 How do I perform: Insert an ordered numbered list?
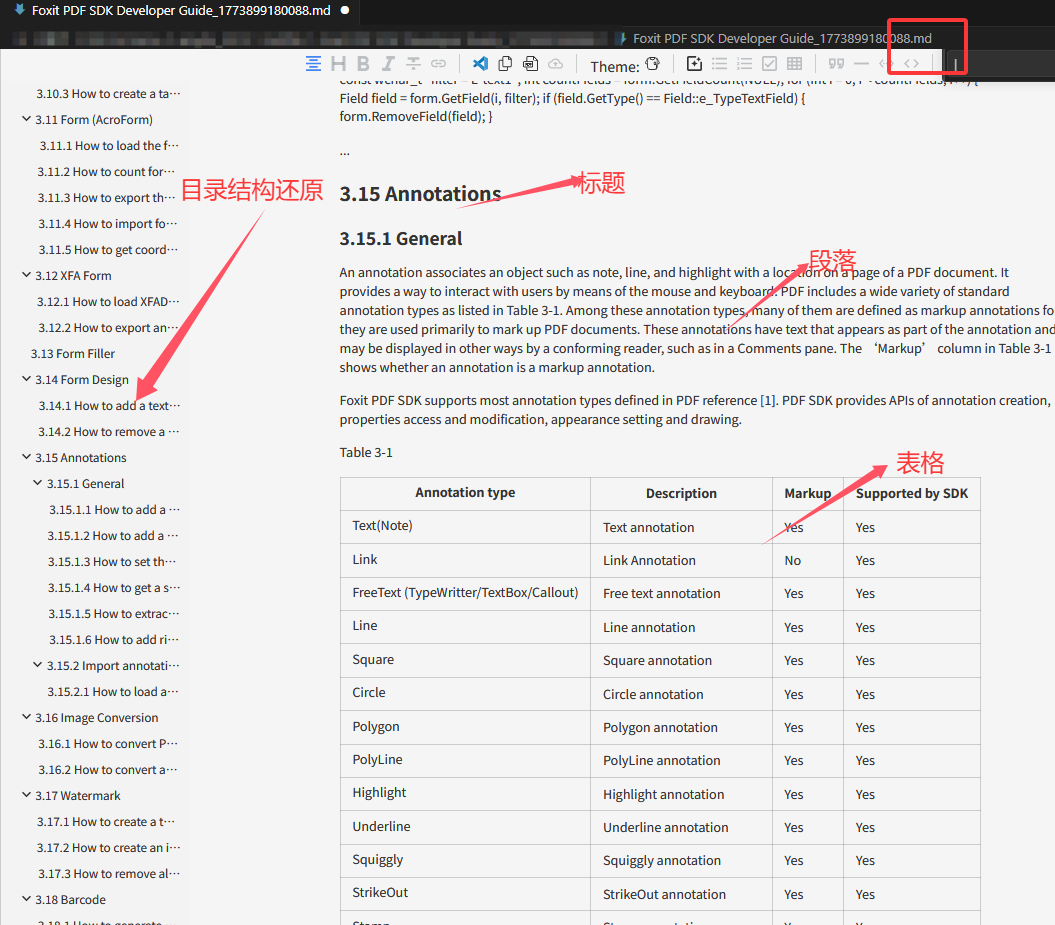pos(744,64)
